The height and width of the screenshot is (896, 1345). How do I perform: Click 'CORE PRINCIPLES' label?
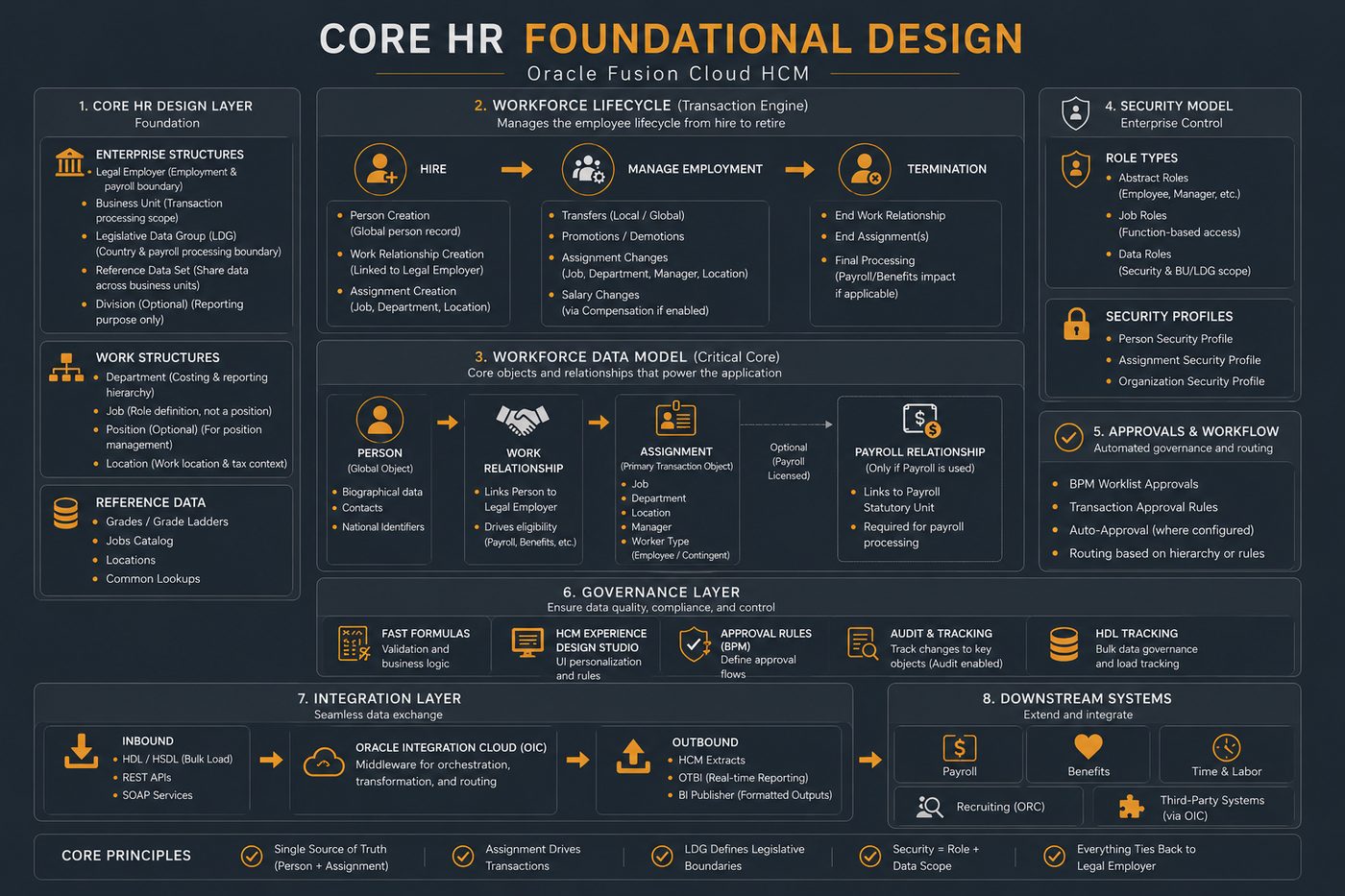coord(126,856)
